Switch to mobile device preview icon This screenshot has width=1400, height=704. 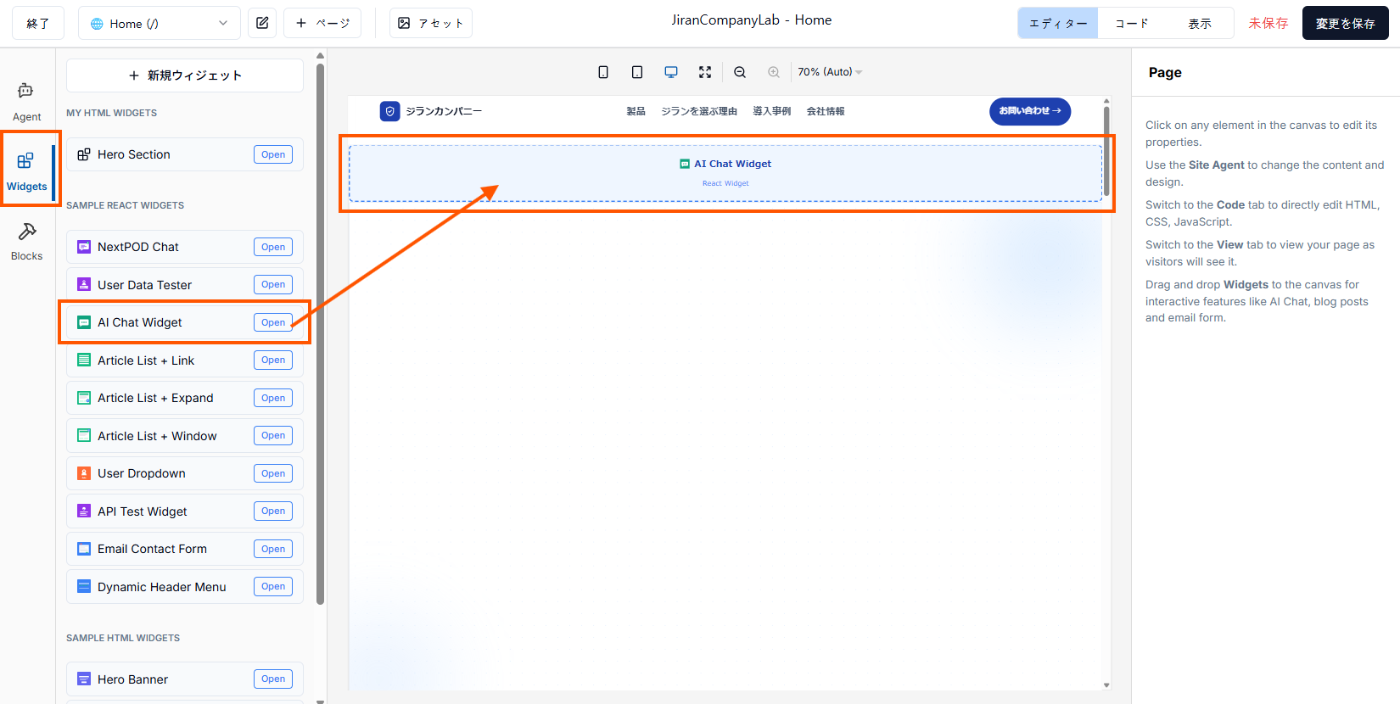pyautogui.click(x=603, y=72)
